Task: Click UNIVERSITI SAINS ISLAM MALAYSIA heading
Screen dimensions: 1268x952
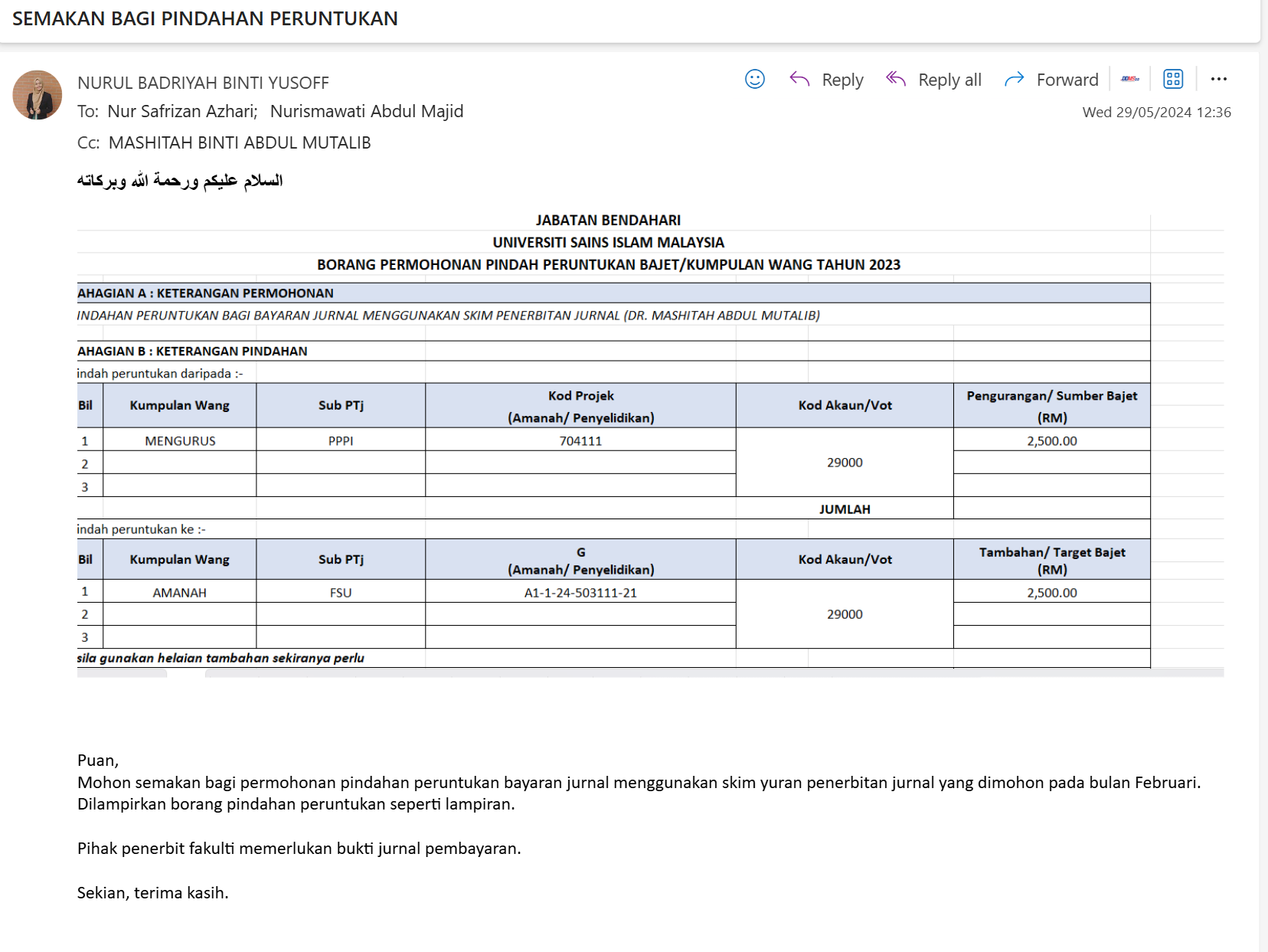Action: [x=608, y=243]
